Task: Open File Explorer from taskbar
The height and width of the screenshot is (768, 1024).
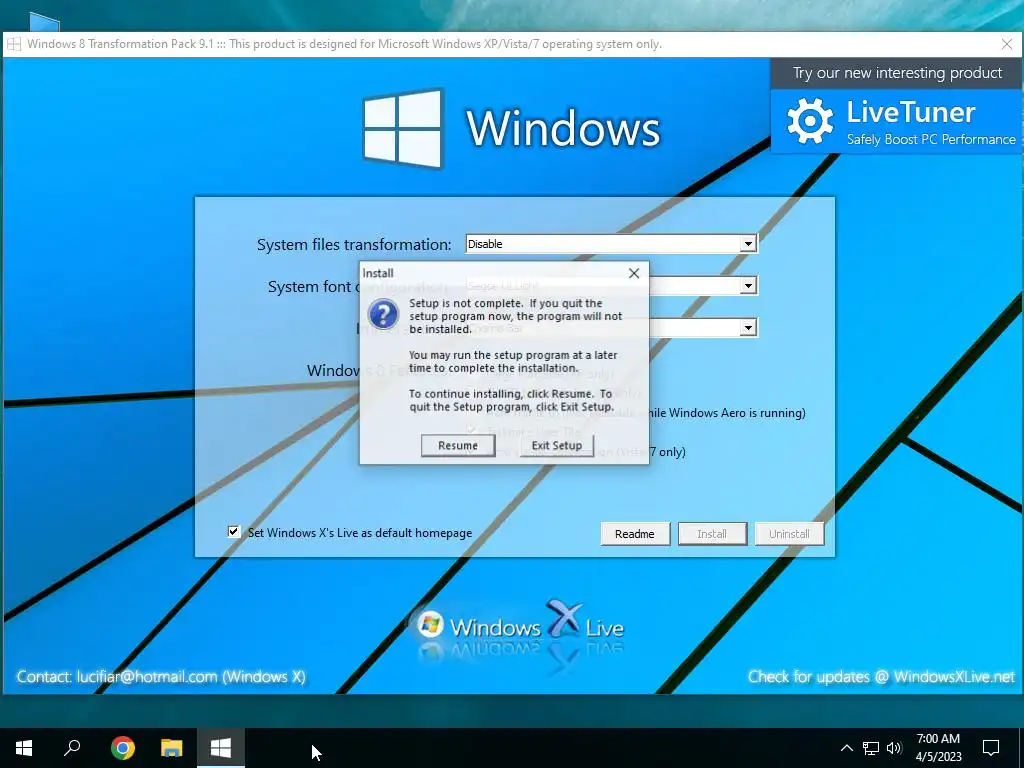Action: point(172,748)
